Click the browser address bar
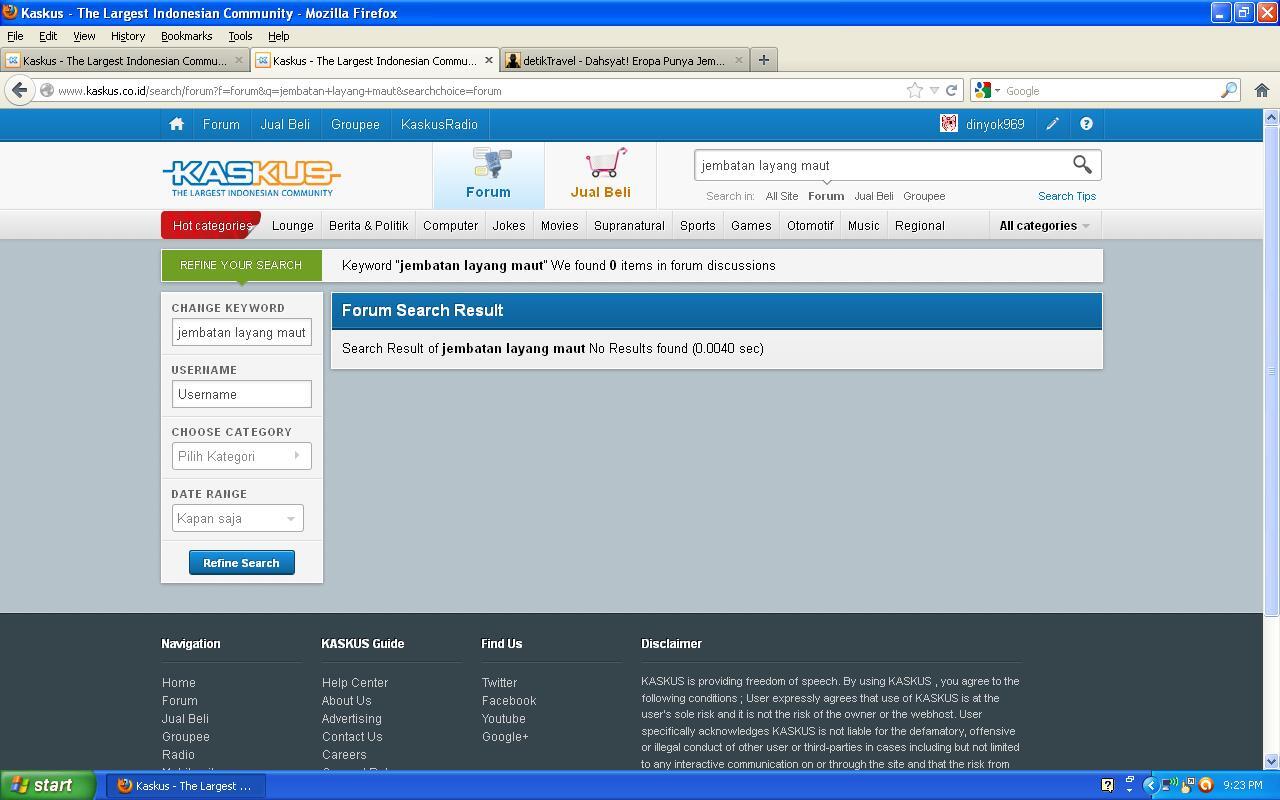The image size is (1280, 800). (x=478, y=90)
